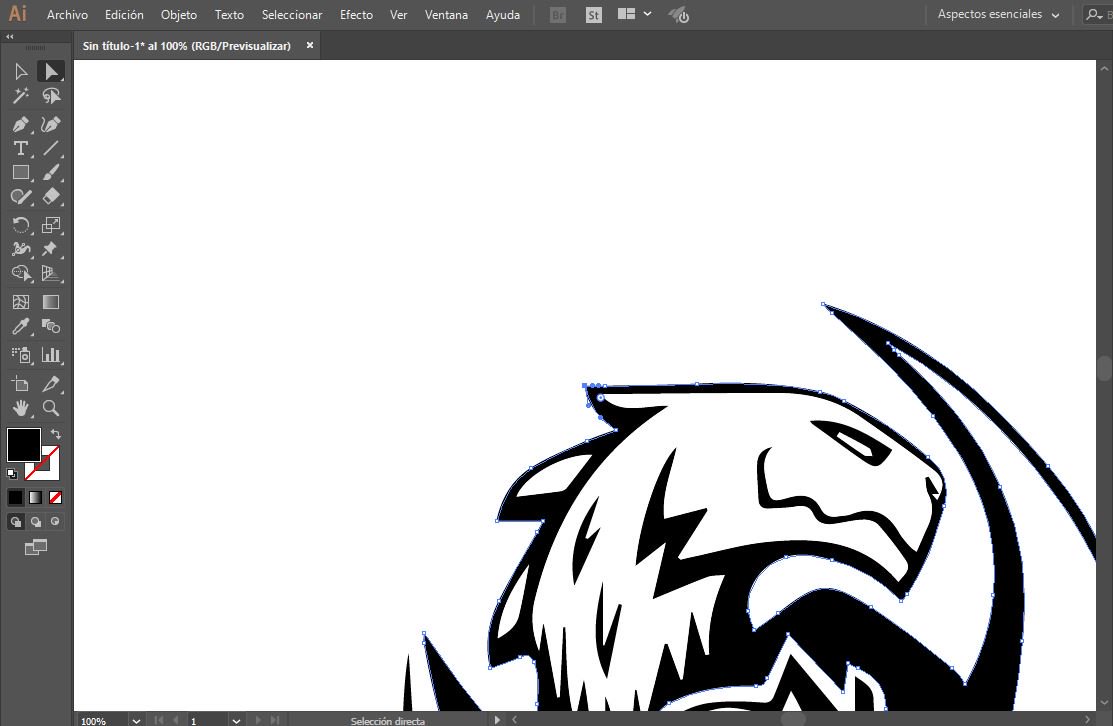Select the Type tool

click(20, 148)
